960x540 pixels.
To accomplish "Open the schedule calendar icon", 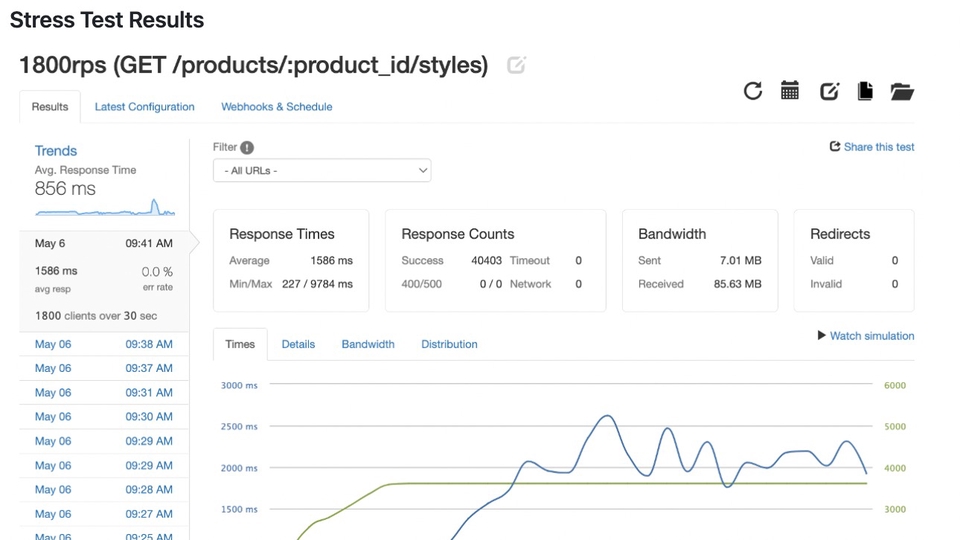I will tap(790, 91).
